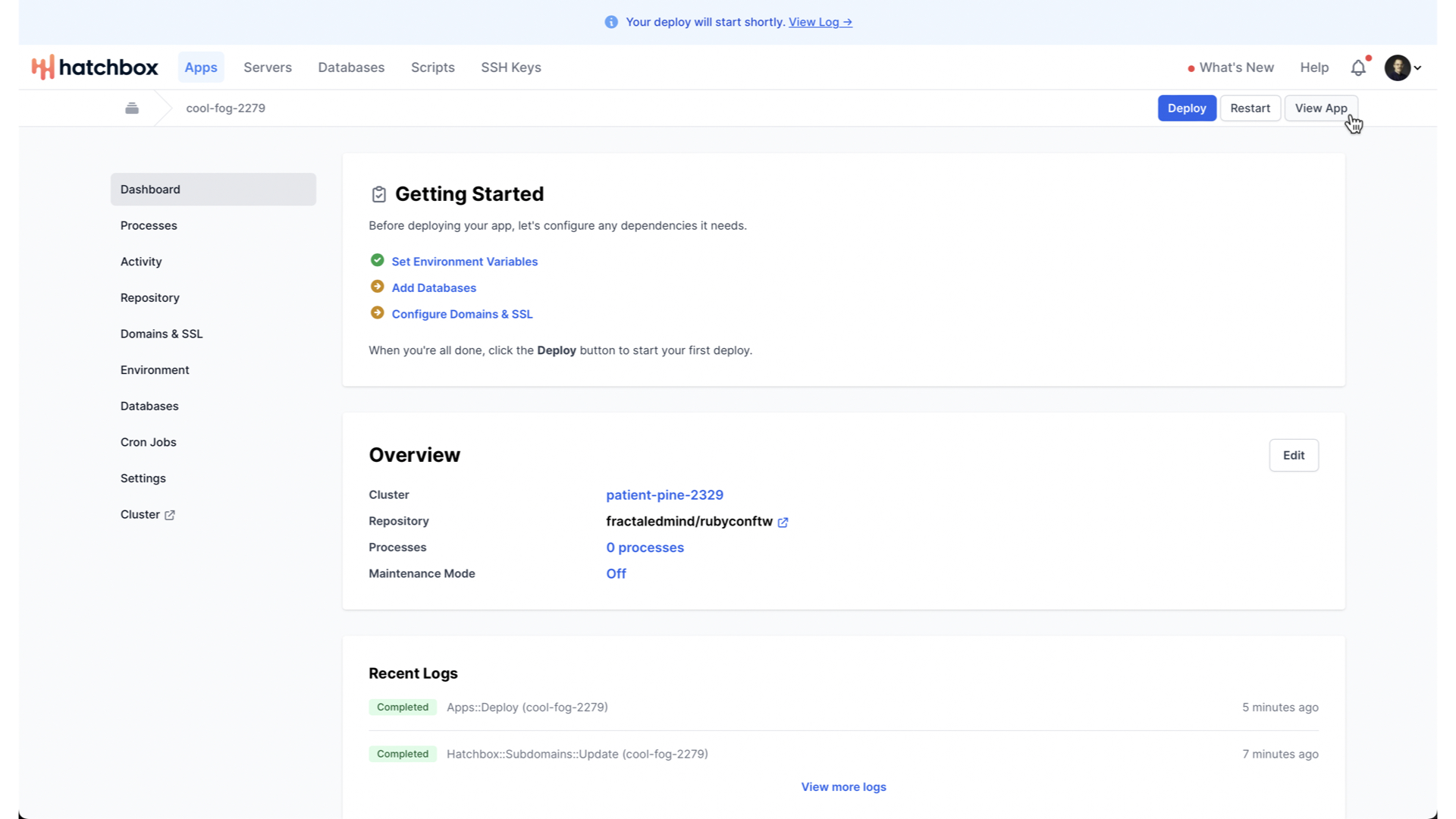Open the user avatar dropdown menu
The width and height of the screenshot is (1456, 819).
[x=1402, y=67]
